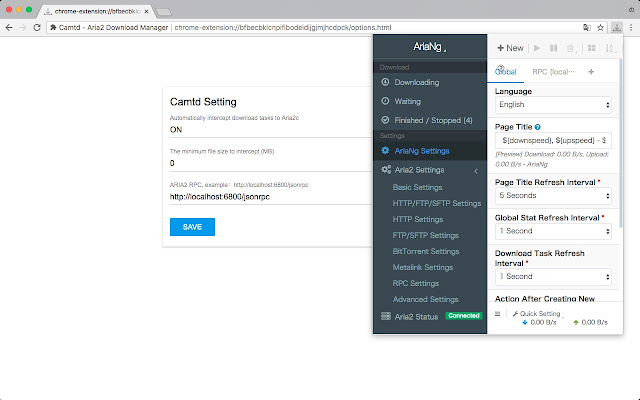Click the green Connected status badge

(x=464, y=316)
